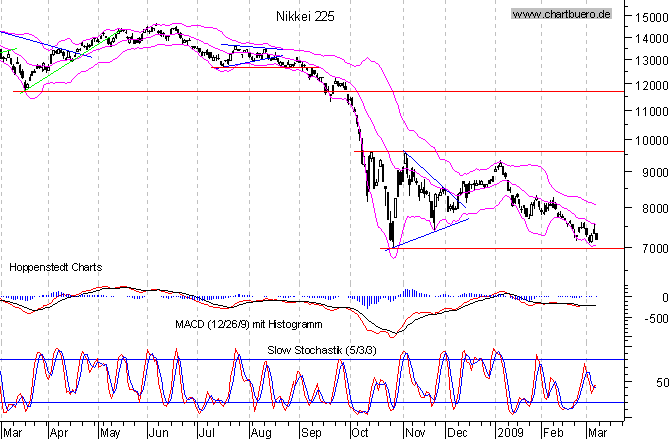This screenshot has height=439, width=672.
Task: Click the 8000 price axis value
Action: pyautogui.click(x=655, y=208)
